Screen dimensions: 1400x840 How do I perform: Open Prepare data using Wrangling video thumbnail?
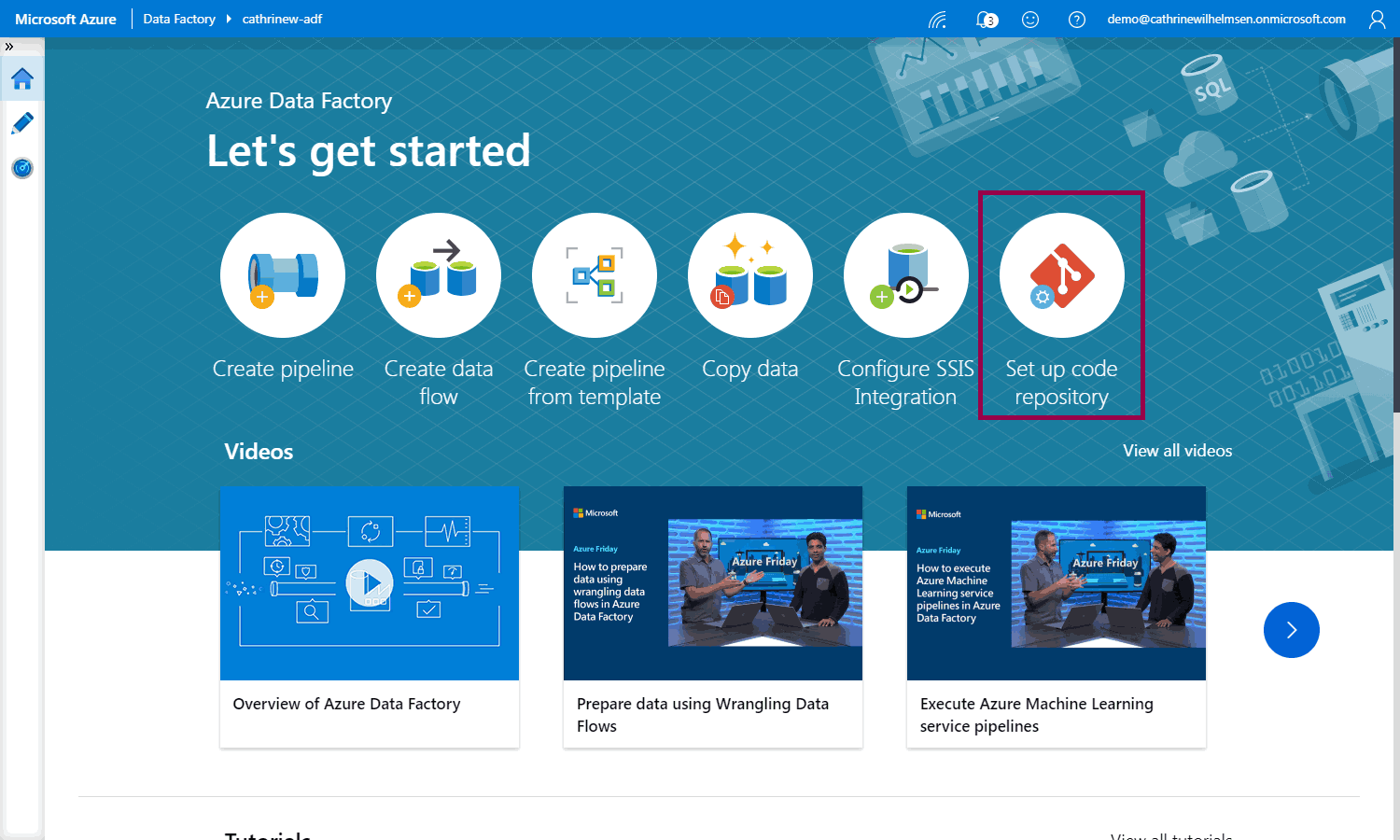pyautogui.click(x=713, y=583)
